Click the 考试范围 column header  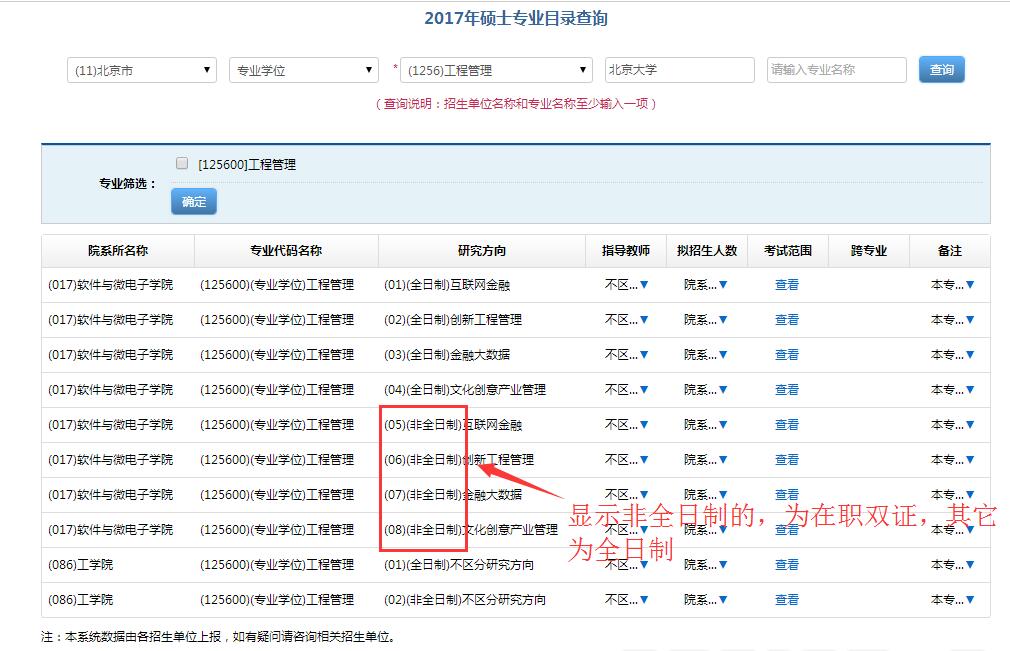coord(788,251)
